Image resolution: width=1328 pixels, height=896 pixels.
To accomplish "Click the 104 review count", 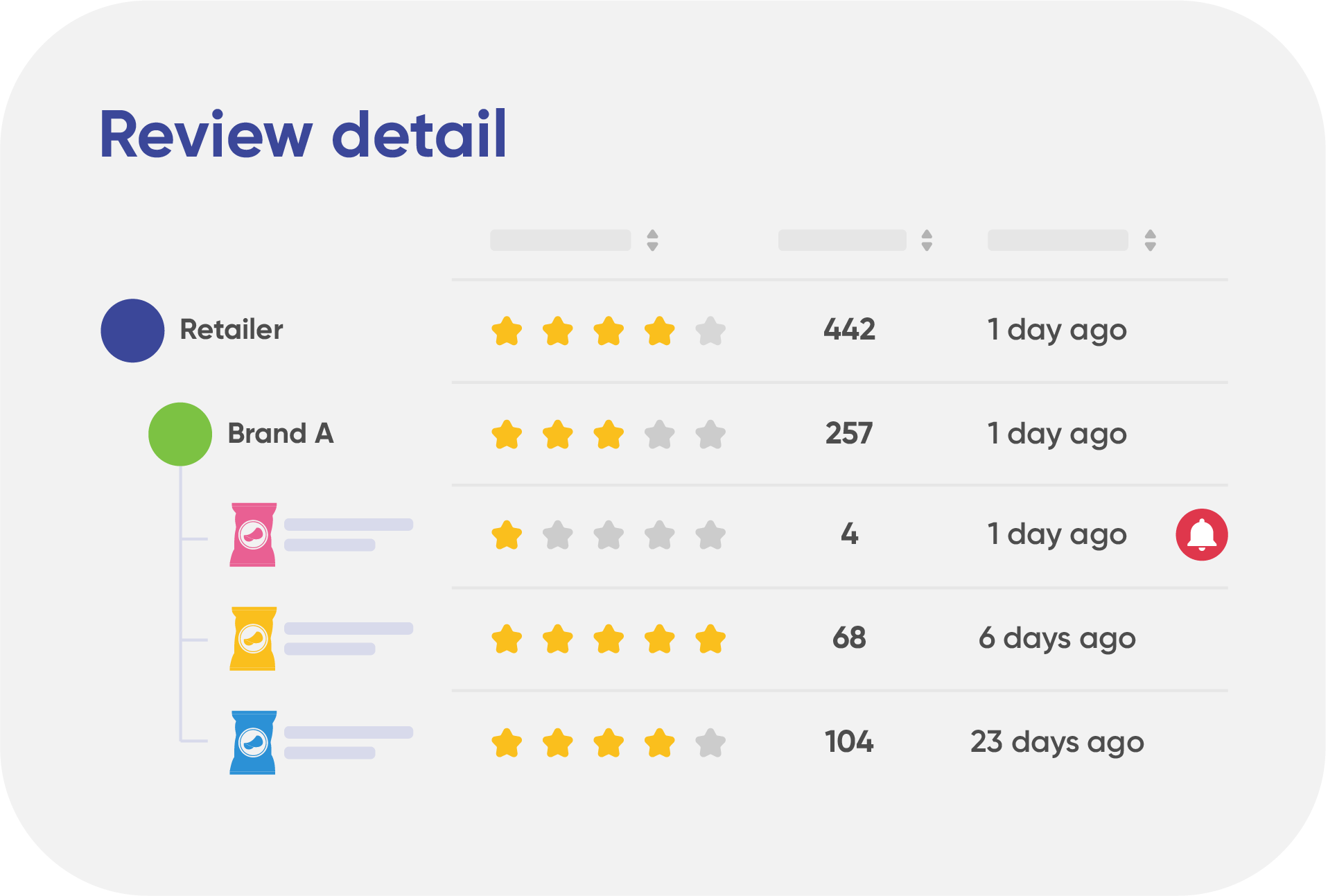I will pos(849,741).
